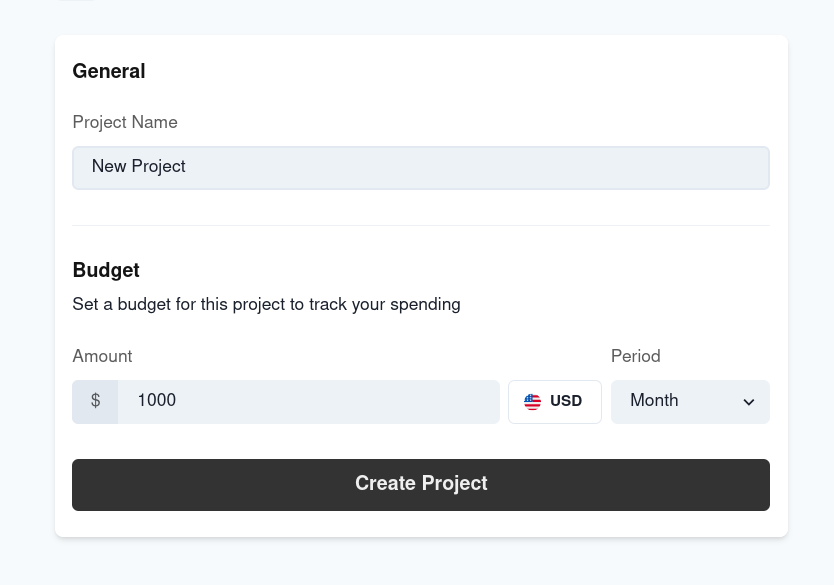
Task: Select the Month text in Period field
Action: click(654, 400)
